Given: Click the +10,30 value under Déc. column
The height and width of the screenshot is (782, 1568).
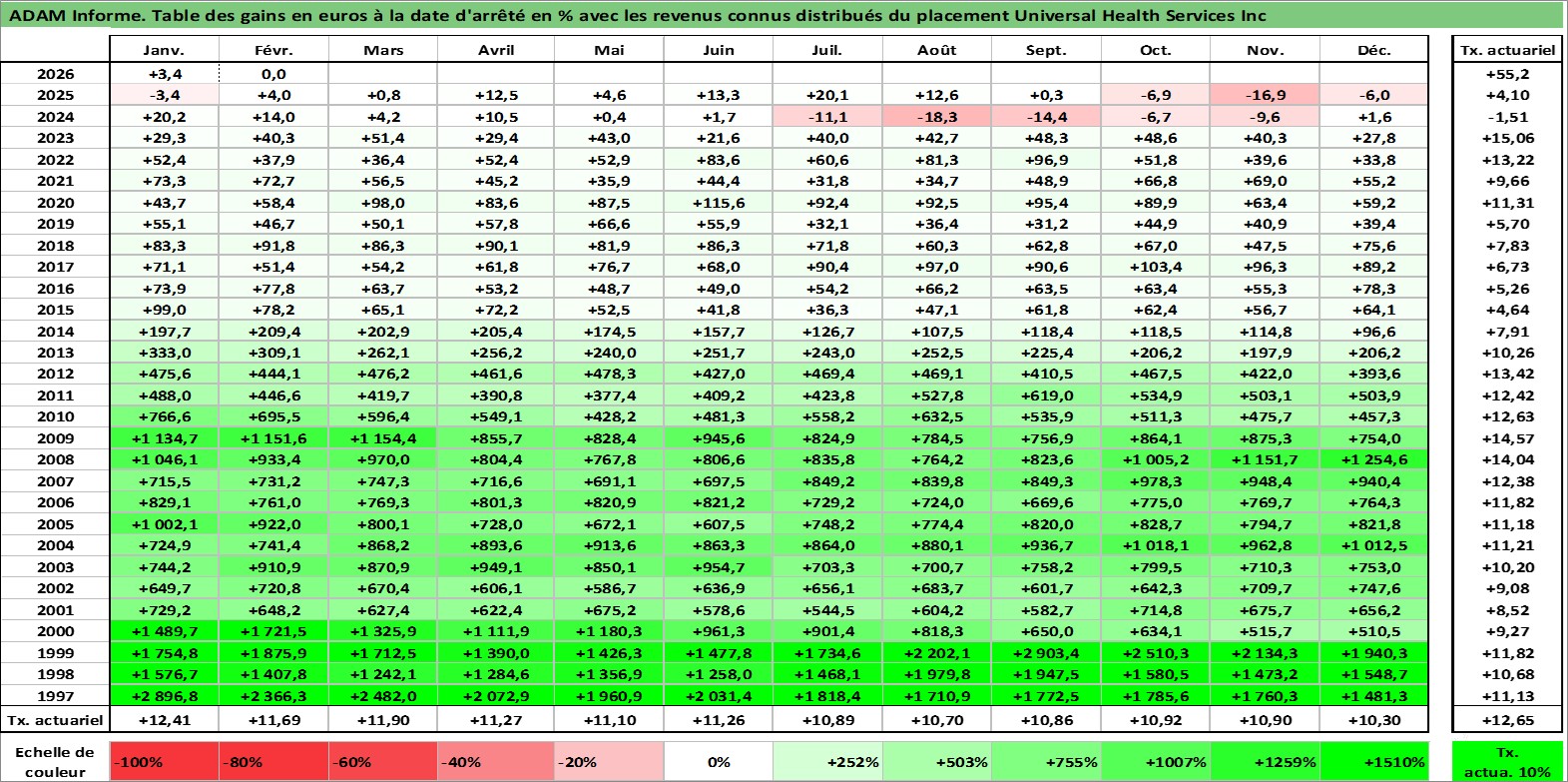Looking at the screenshot, I should [1373, 719].
